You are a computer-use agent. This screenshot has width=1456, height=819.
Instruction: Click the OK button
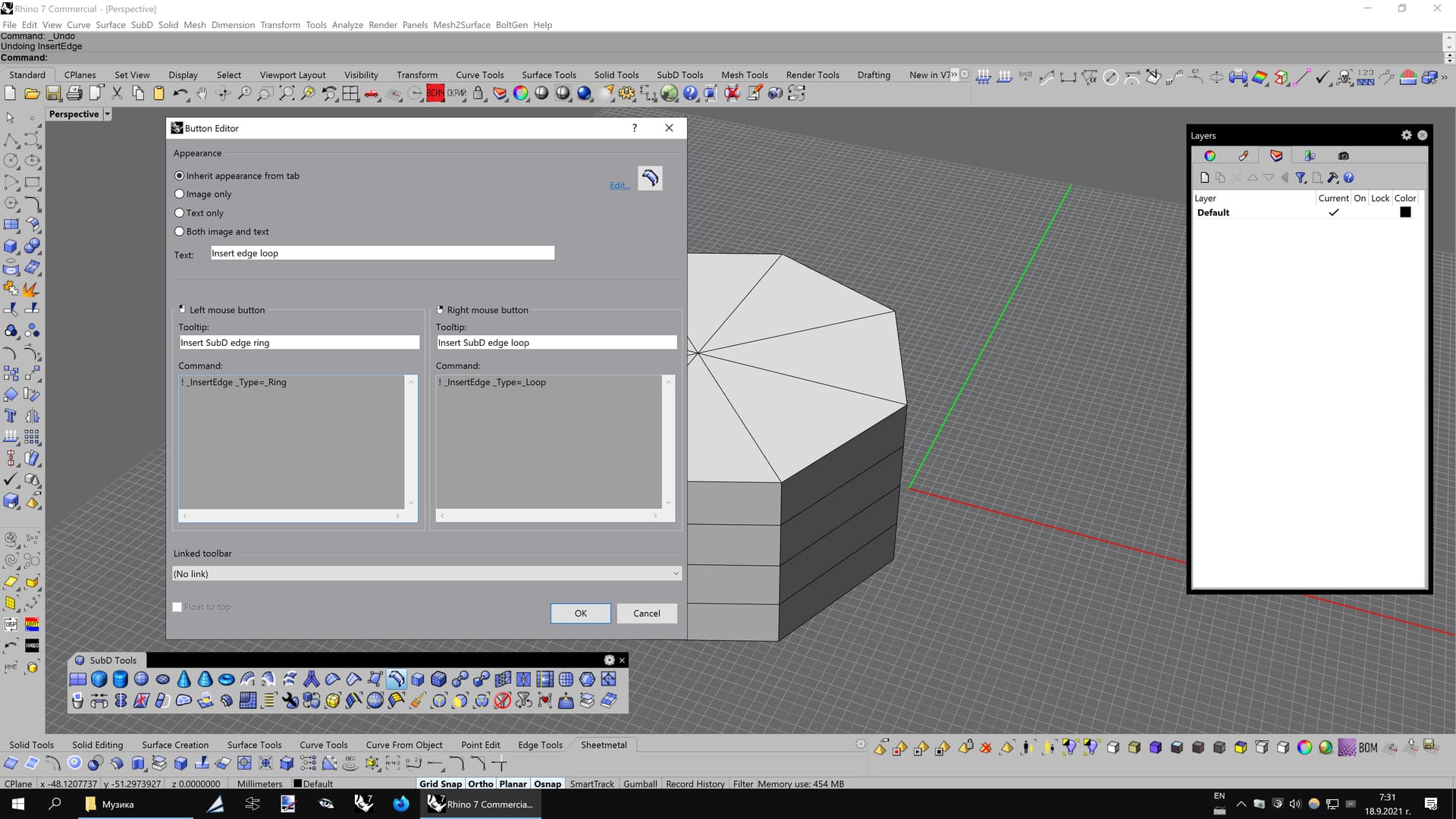[580, 613]
